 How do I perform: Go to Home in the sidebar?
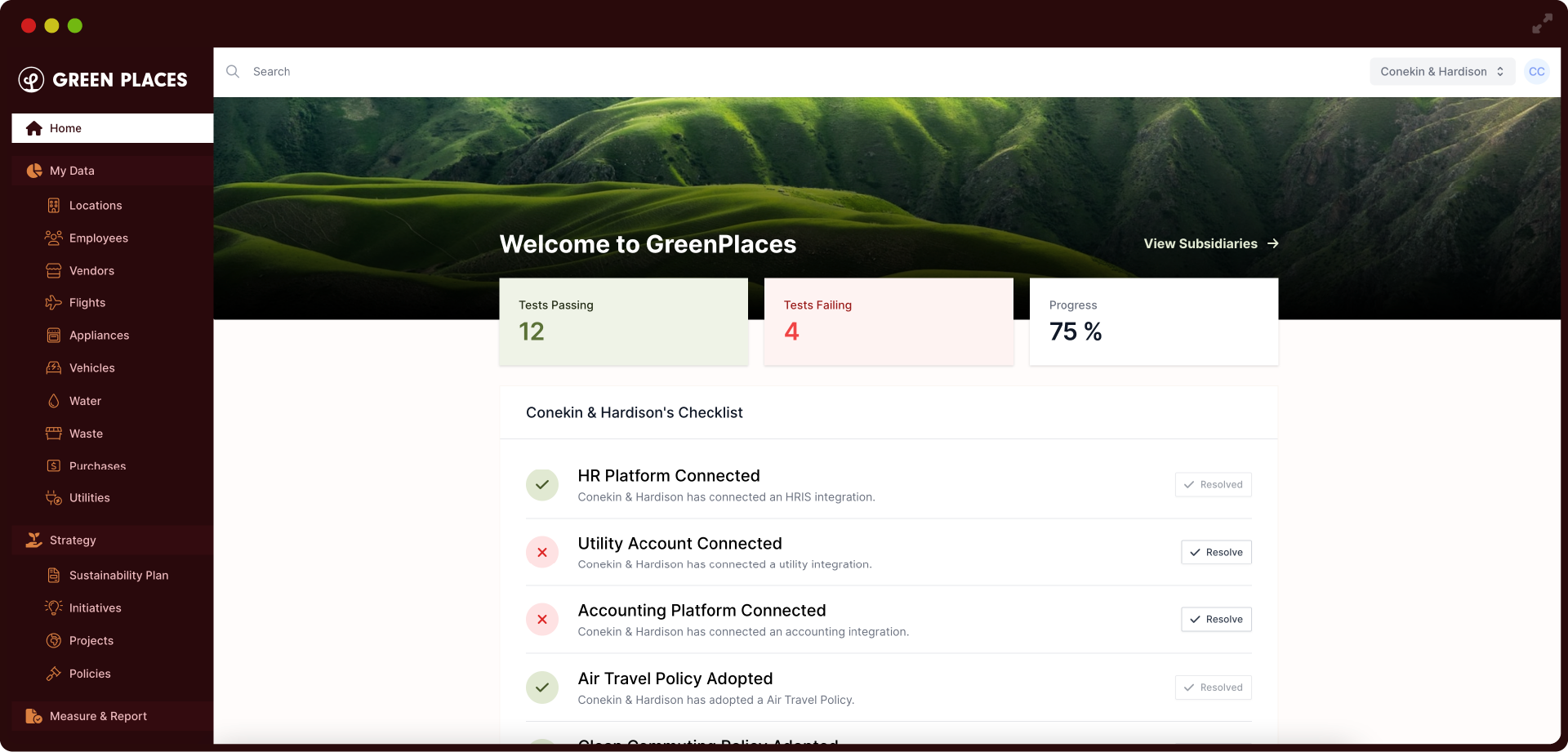click(113, 128)
